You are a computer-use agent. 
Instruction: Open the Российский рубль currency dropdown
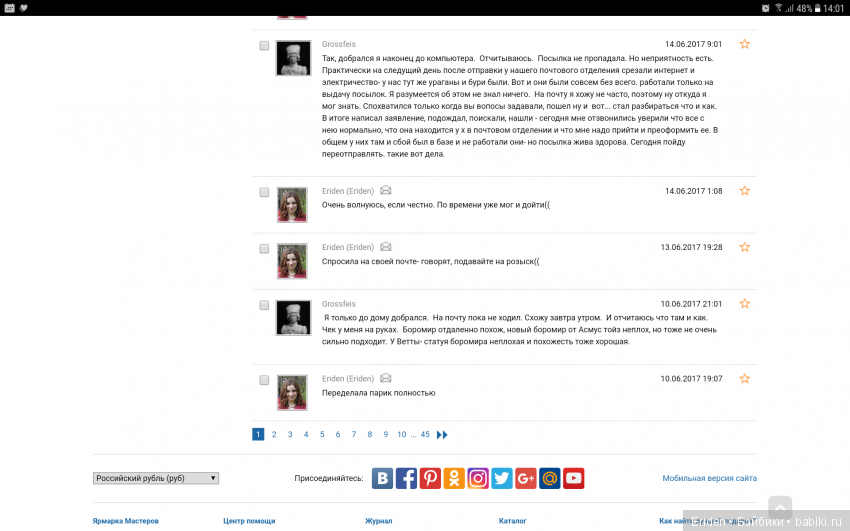[x=156, y=478]
